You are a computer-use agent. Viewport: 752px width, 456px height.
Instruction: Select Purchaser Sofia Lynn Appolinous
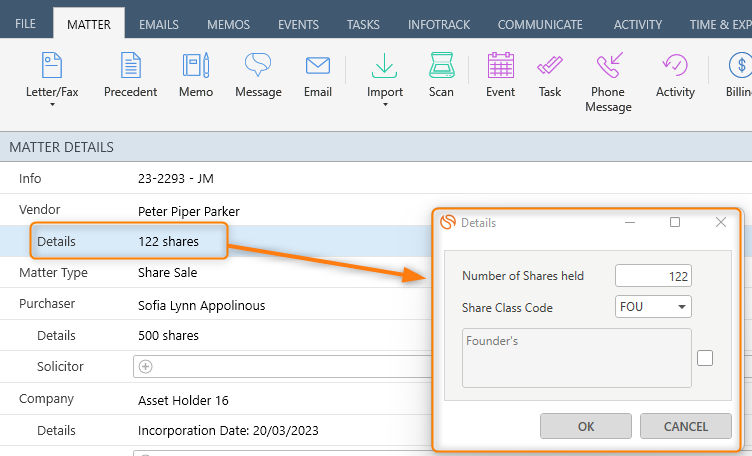point(216,304)
